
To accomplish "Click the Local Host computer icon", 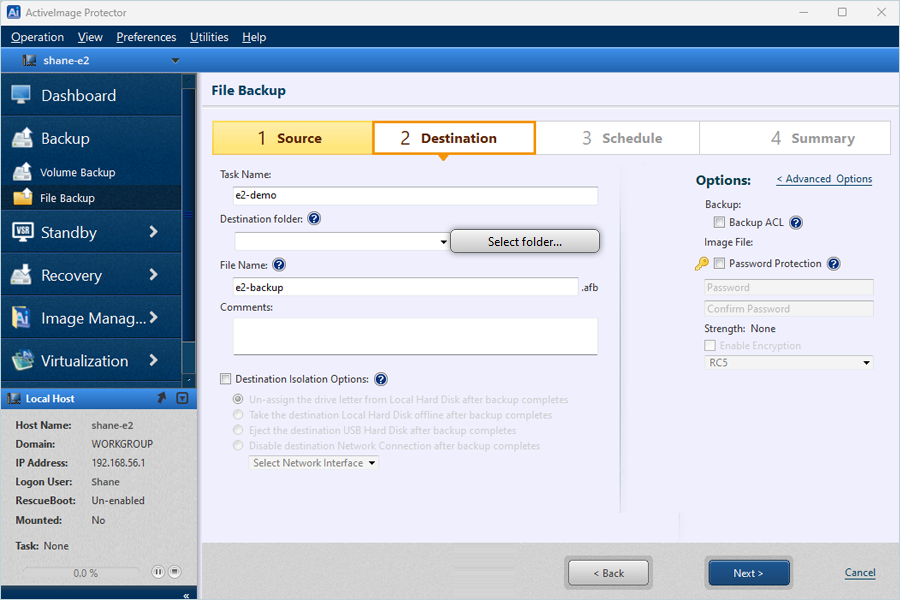I will click(x=15, y=398).
